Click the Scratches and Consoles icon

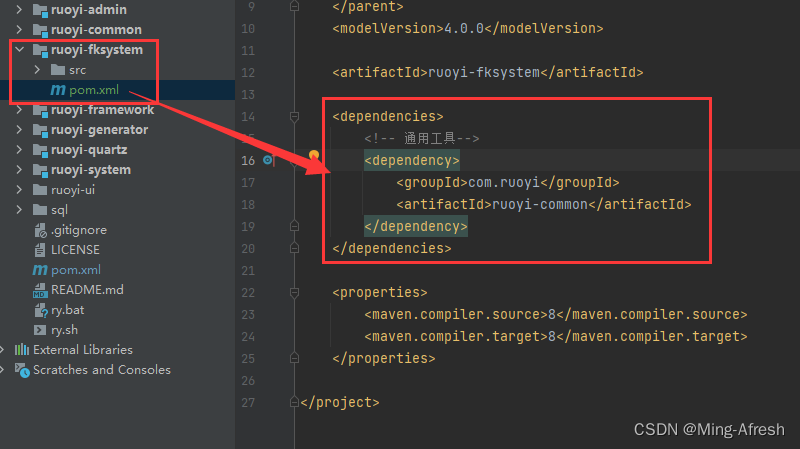coord(22,370)
